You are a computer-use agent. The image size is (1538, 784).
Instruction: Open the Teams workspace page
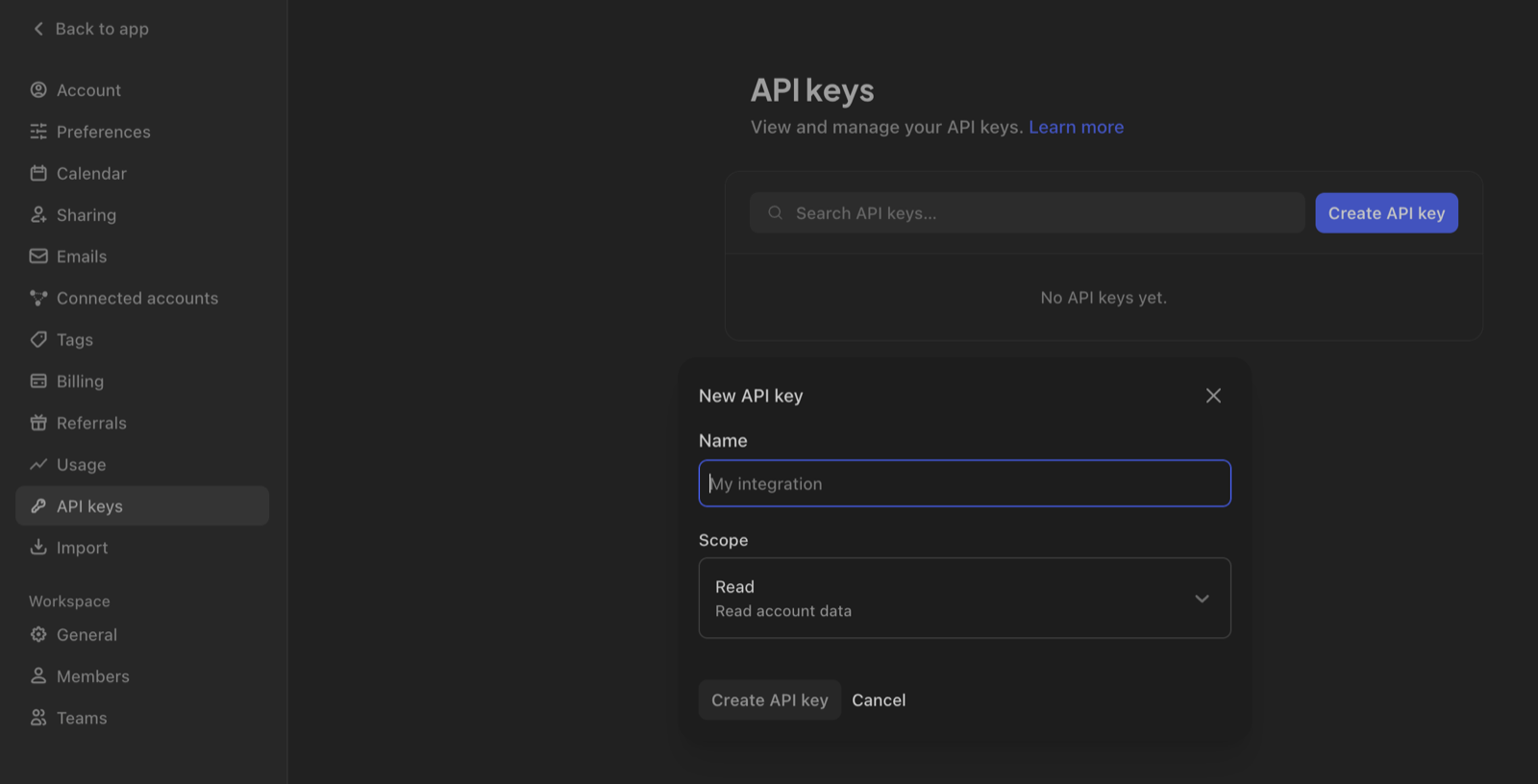[x=142, y=718]
